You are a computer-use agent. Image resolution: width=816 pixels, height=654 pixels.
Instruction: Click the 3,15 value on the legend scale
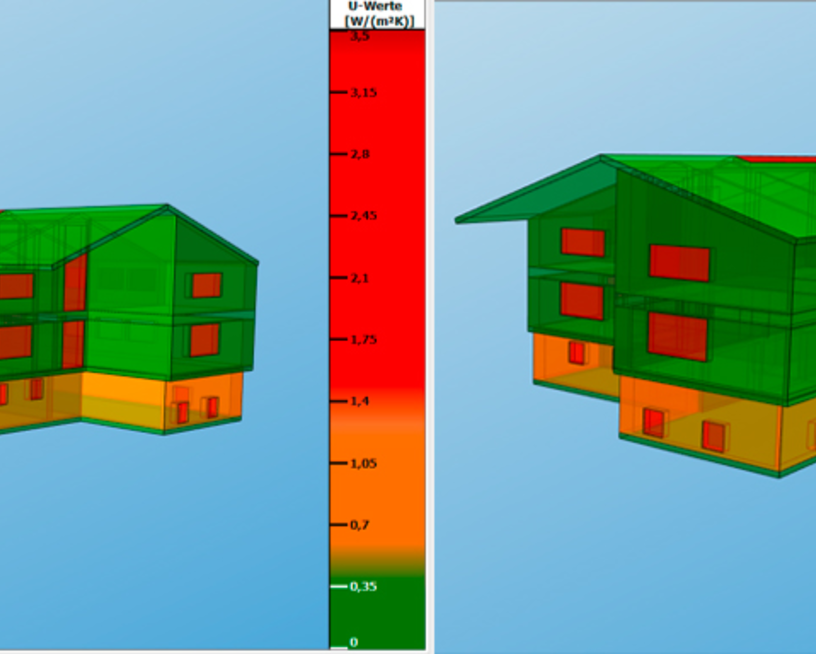click(x=363, y=93)
